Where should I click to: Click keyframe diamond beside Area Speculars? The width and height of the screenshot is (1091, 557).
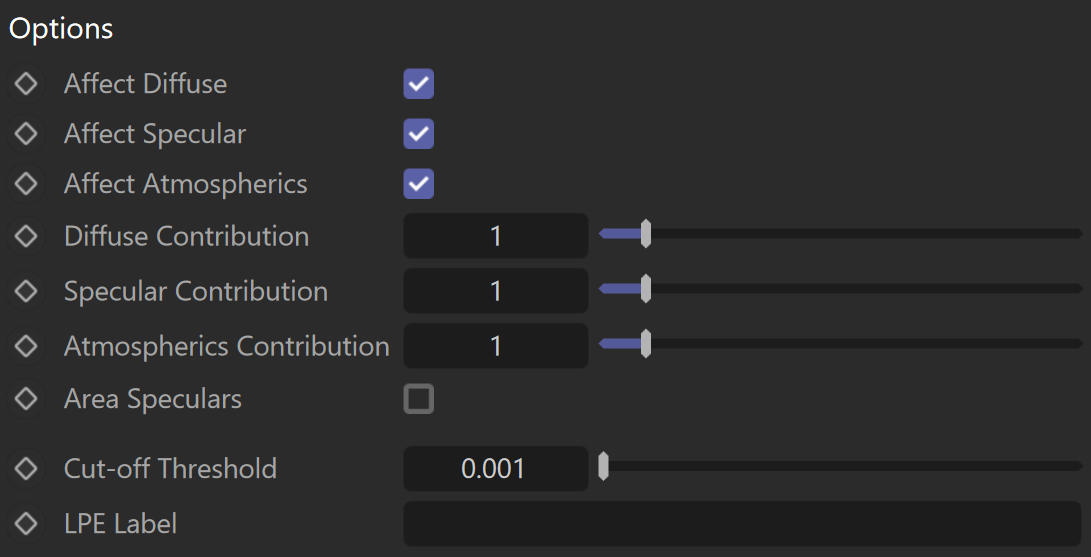click(x=26, y=399)
